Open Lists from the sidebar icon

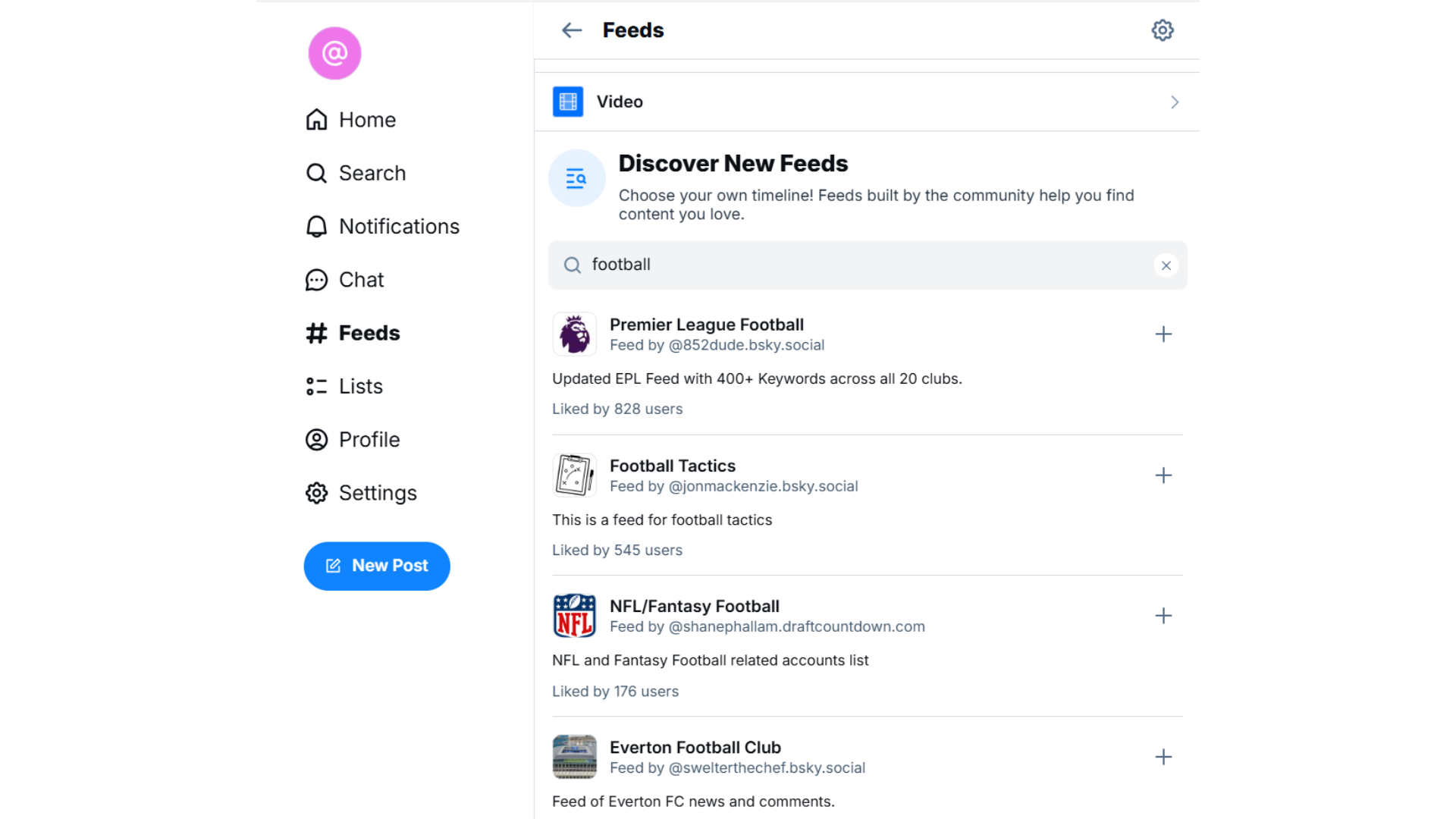coord(316,386)
